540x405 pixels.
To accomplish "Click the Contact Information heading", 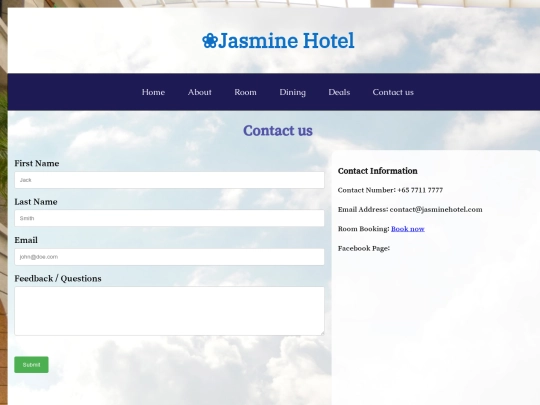I will (x=377, y=171).
